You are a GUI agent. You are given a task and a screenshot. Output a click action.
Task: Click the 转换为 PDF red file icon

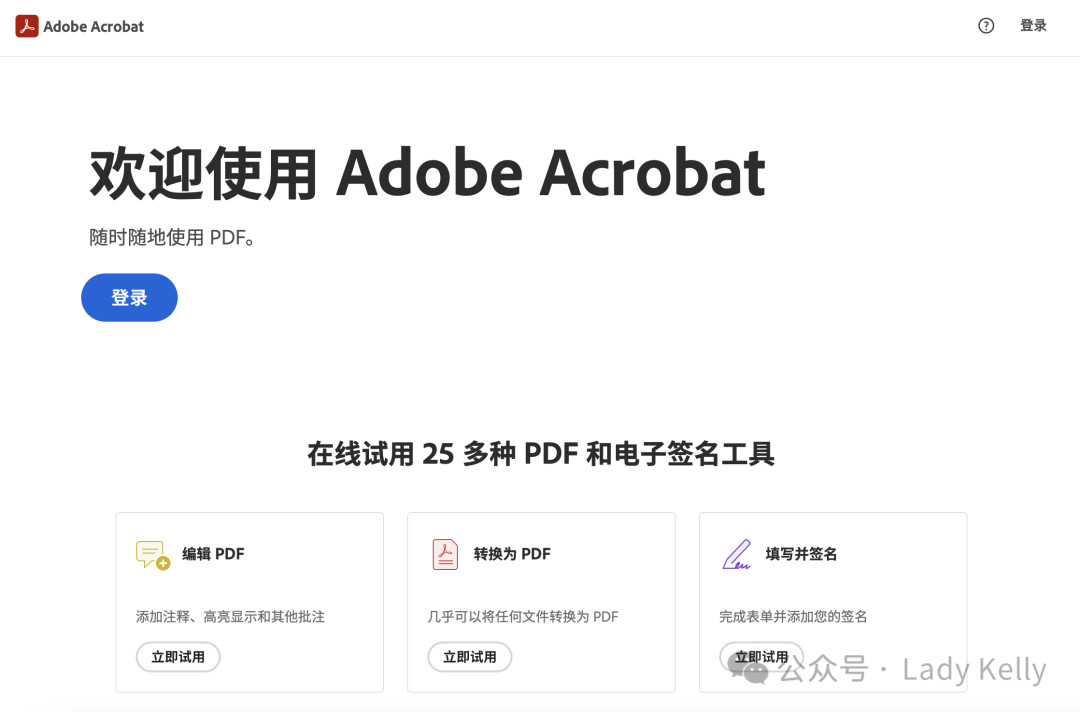445,554
